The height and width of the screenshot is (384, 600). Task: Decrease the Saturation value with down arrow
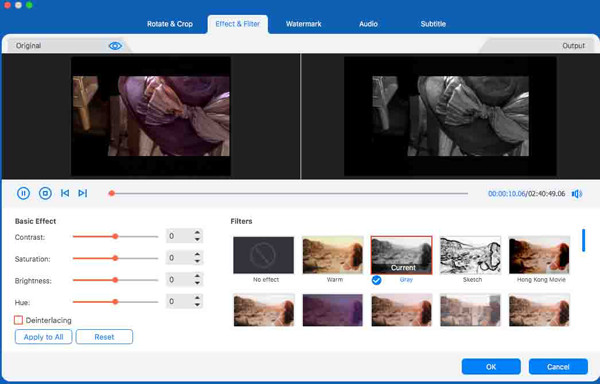[x=197, y=261]
